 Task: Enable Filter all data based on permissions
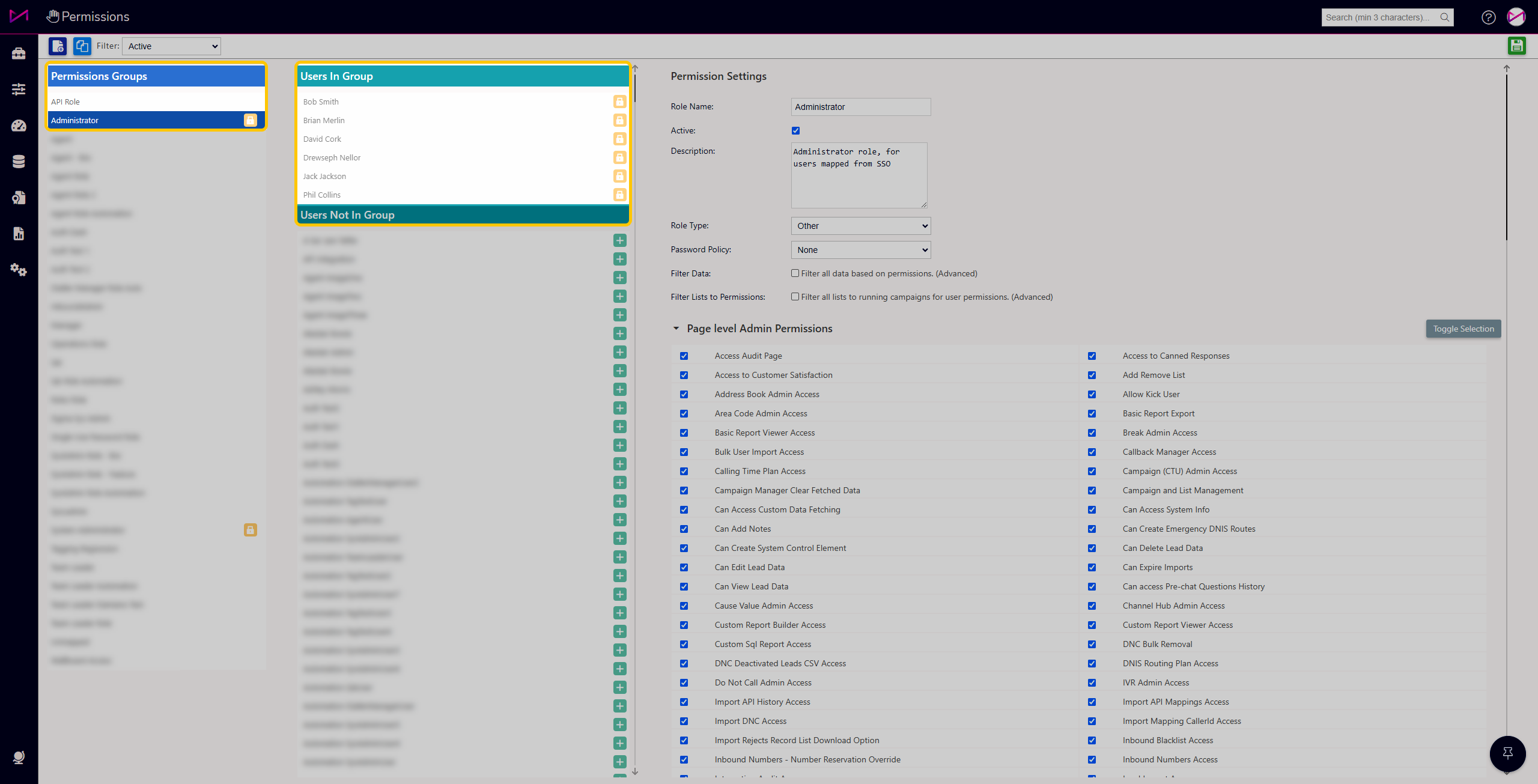pos(795,273)
